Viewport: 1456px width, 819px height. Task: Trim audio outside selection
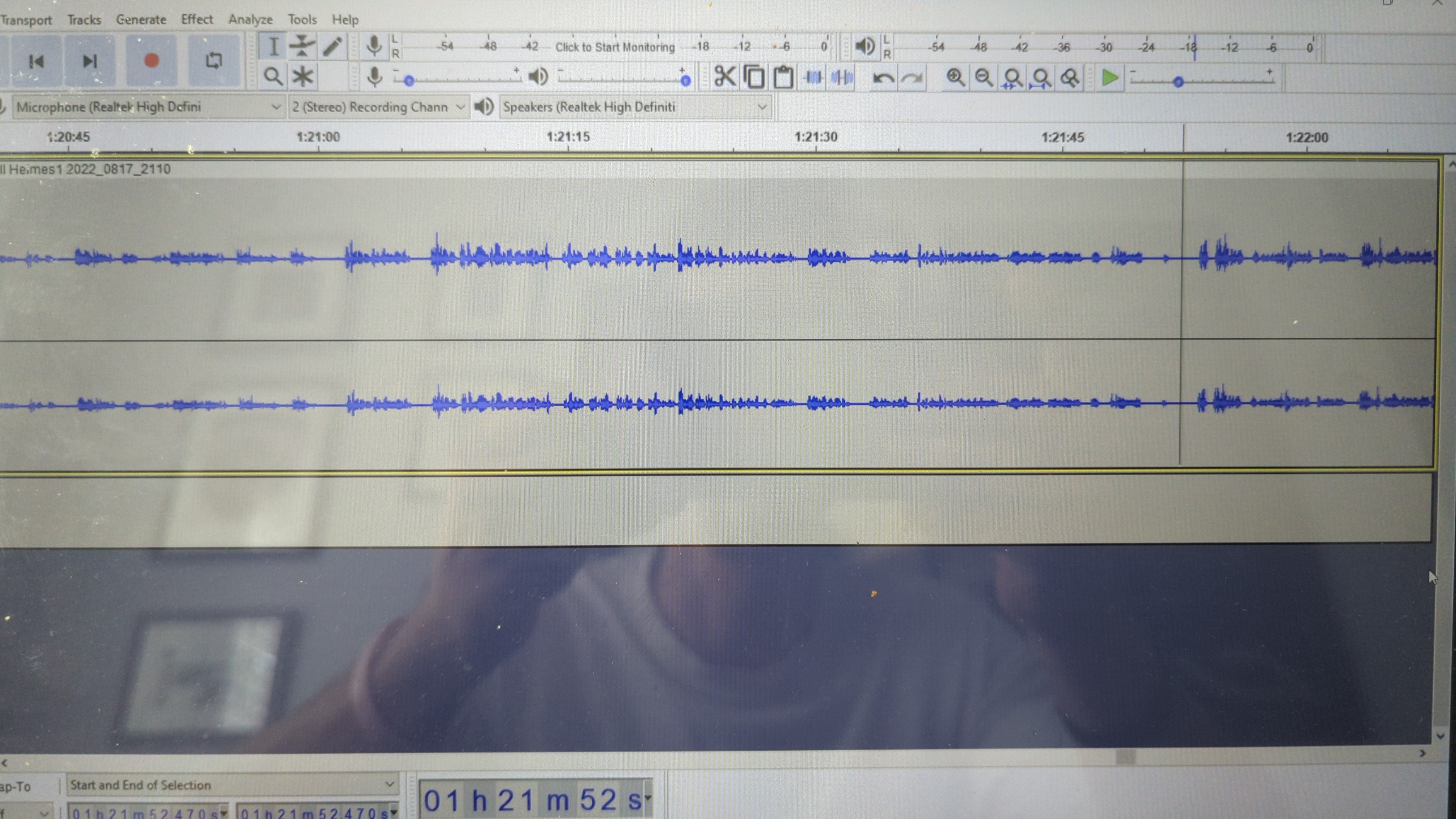click(x=812, y=77)
